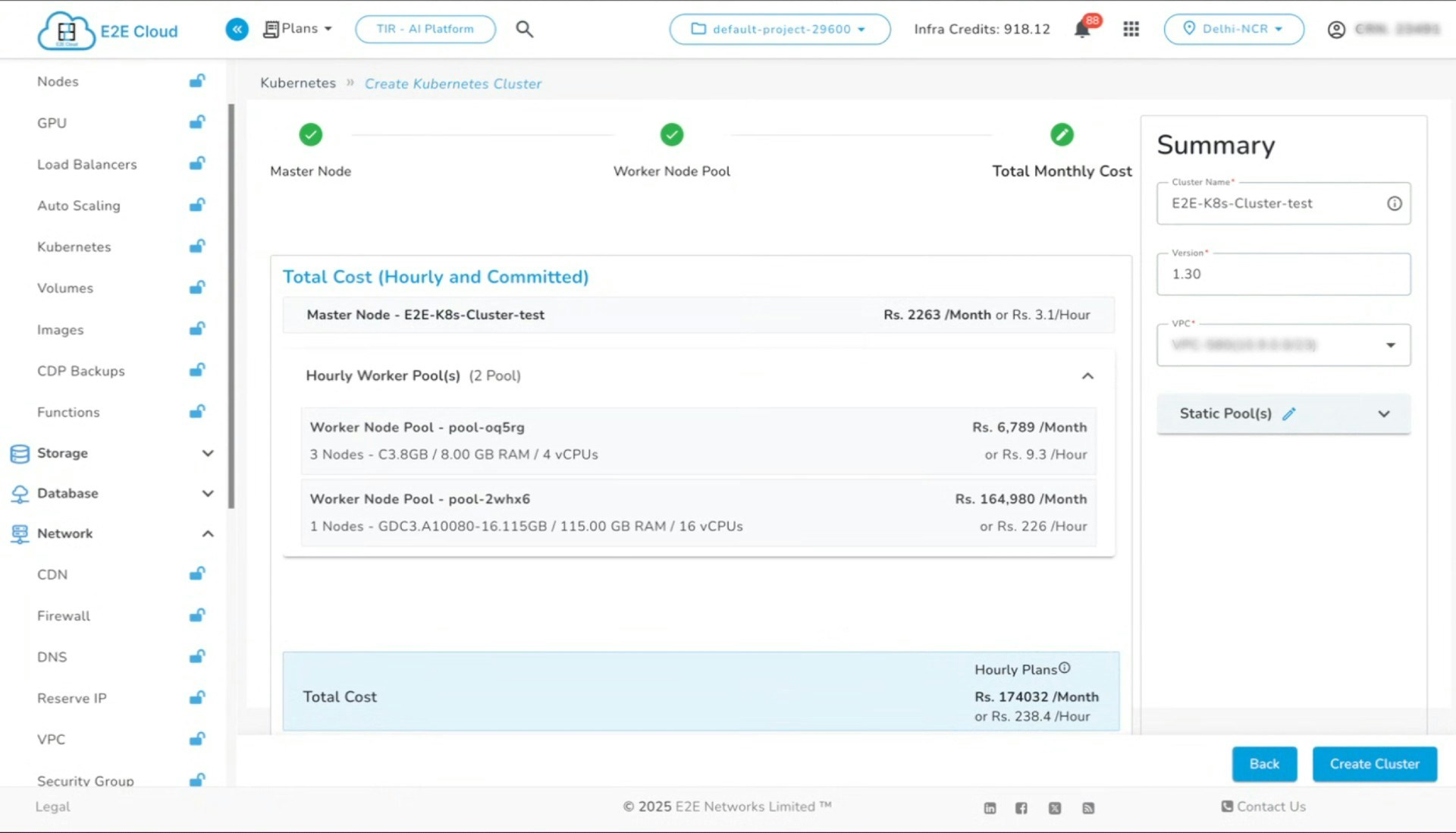Click lock icon next to Load Balancers

coord(197,163)
